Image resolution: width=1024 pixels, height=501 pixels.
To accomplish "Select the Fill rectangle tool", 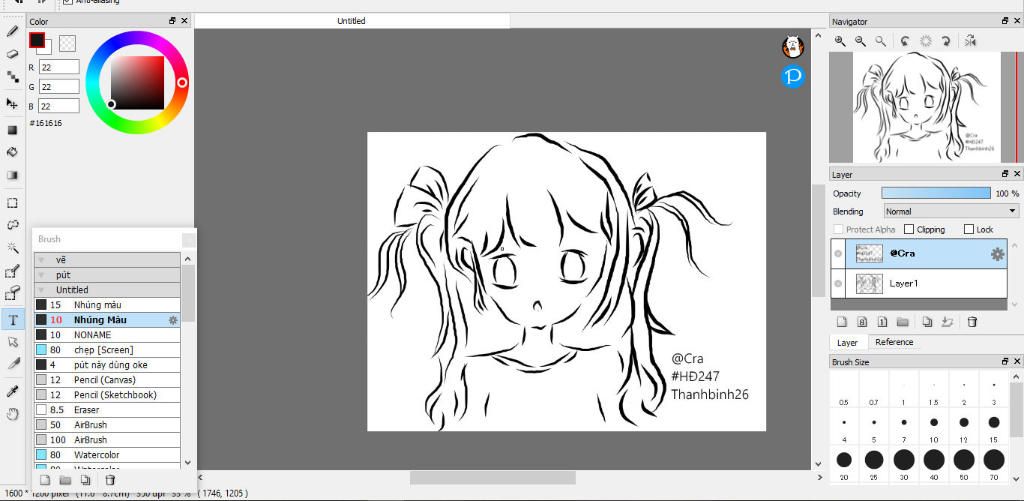I will coord(12,130).
